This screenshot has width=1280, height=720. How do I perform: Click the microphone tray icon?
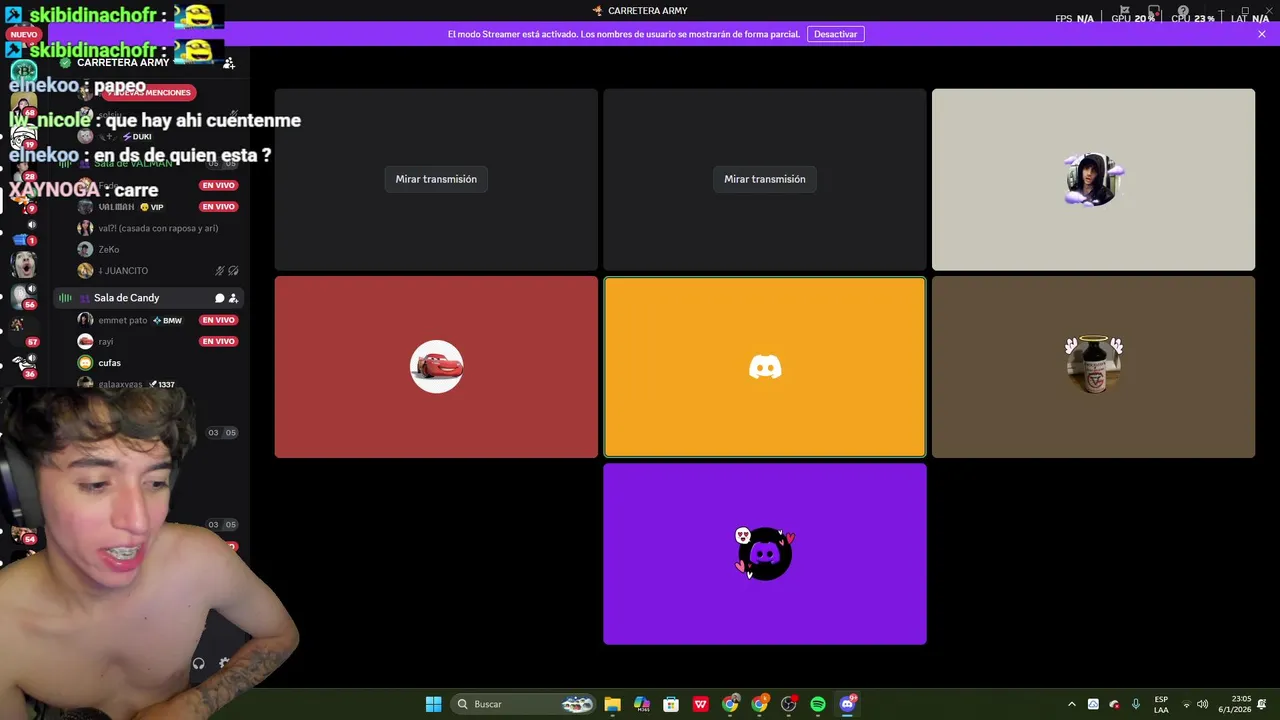[1136, 704]
